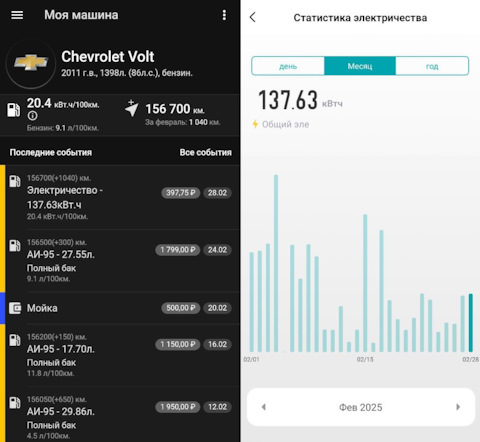Tap the Chevrolet Volt title
The height and width of the screenshot is (442, 480).
click(108, 57)
